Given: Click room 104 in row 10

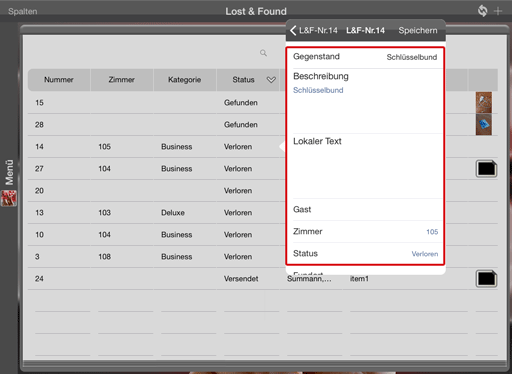Looking at the screenshot, I should pyautogui.click(x=104, y=235).
